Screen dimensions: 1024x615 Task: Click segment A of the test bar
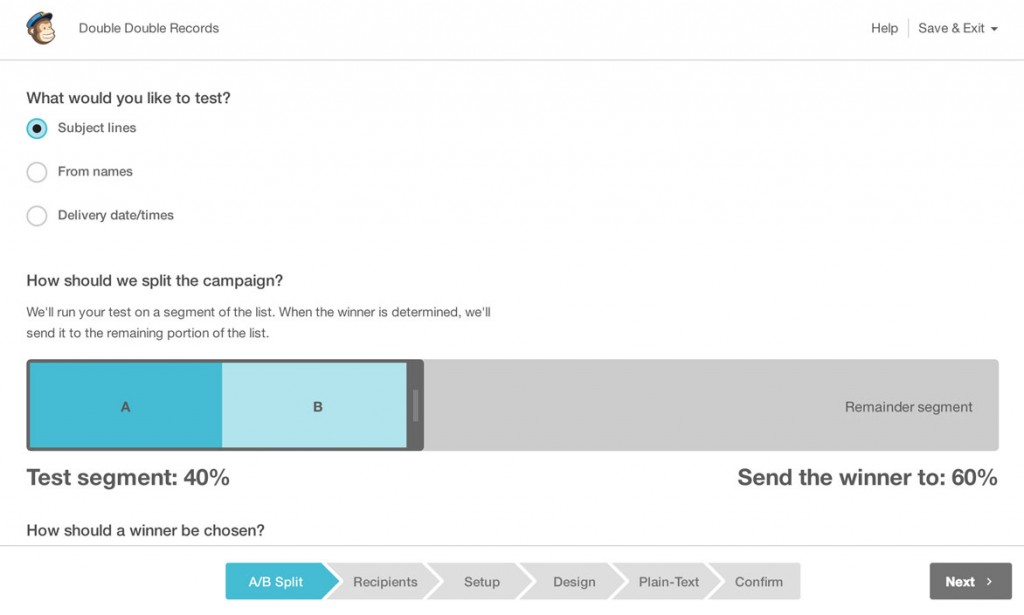[x=125, y=406]
